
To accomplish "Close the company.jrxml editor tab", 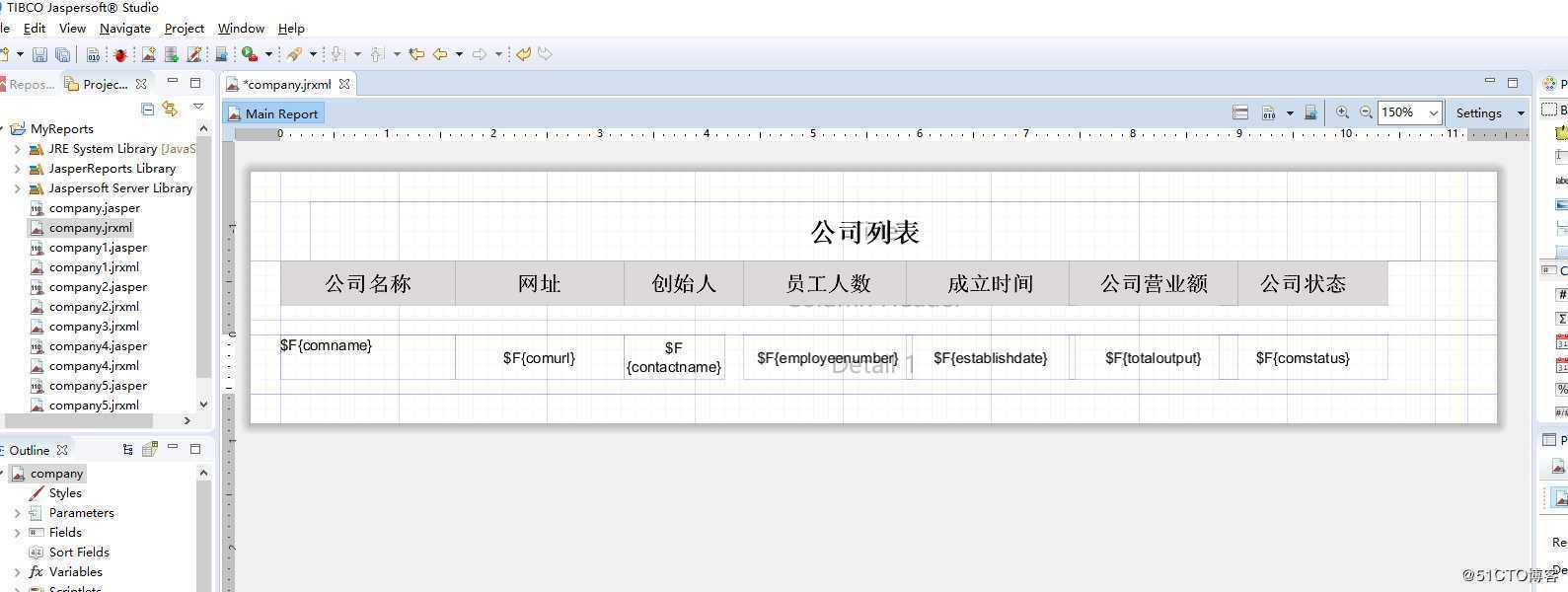I will [344, 84].
